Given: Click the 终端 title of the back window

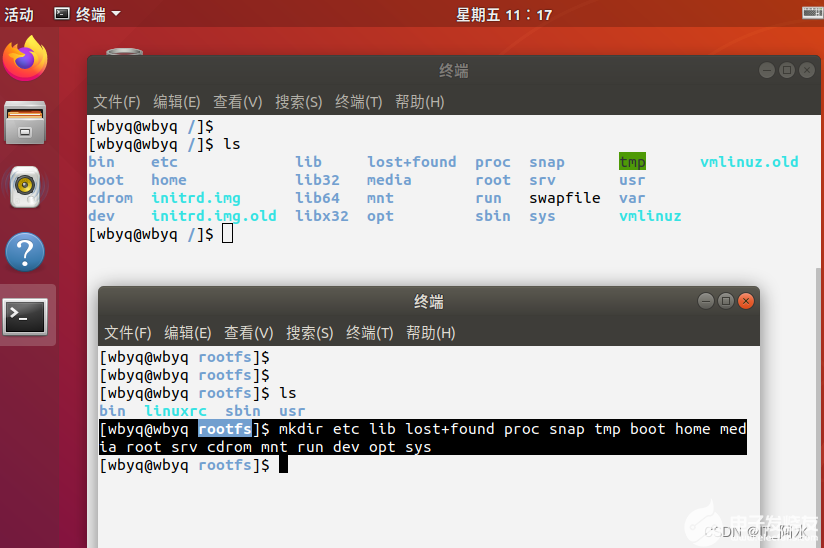Looking at the screenshot, I should (x=454, y=70).
